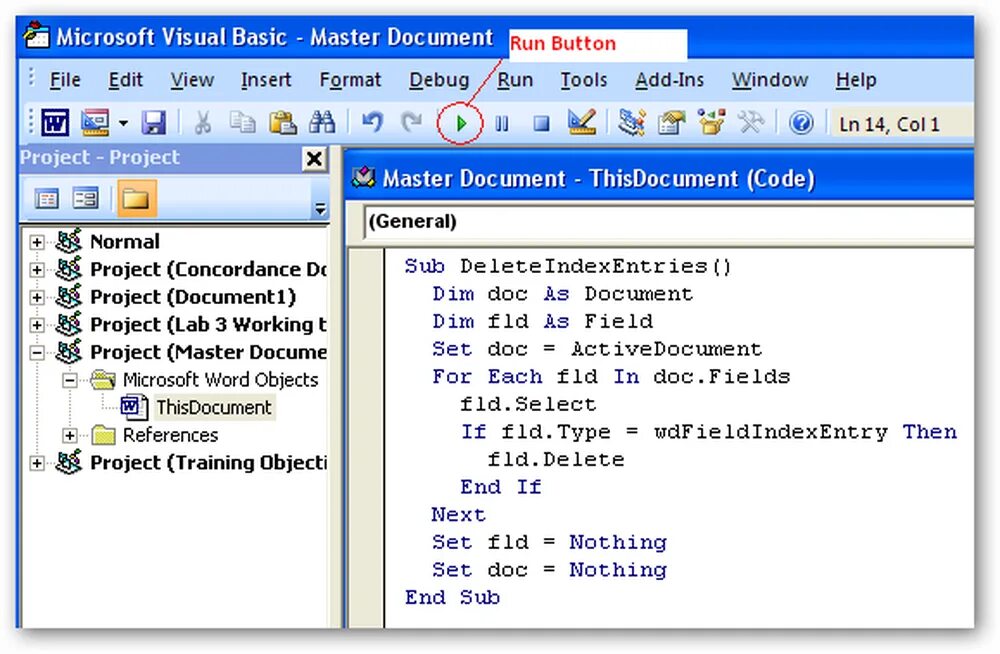
Task: Click the View Object icon in Project panel
Action: (85, 198)
